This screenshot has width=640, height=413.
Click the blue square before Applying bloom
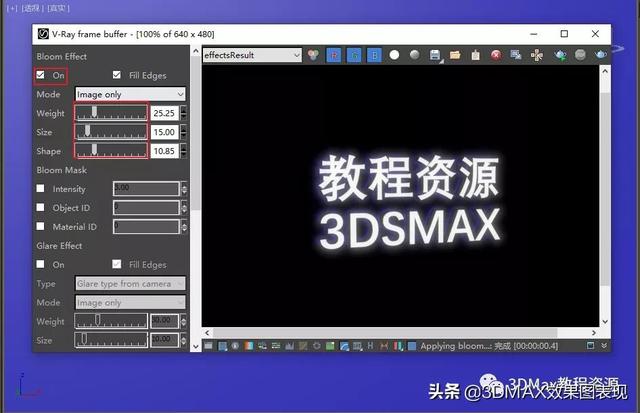point(412,346)
